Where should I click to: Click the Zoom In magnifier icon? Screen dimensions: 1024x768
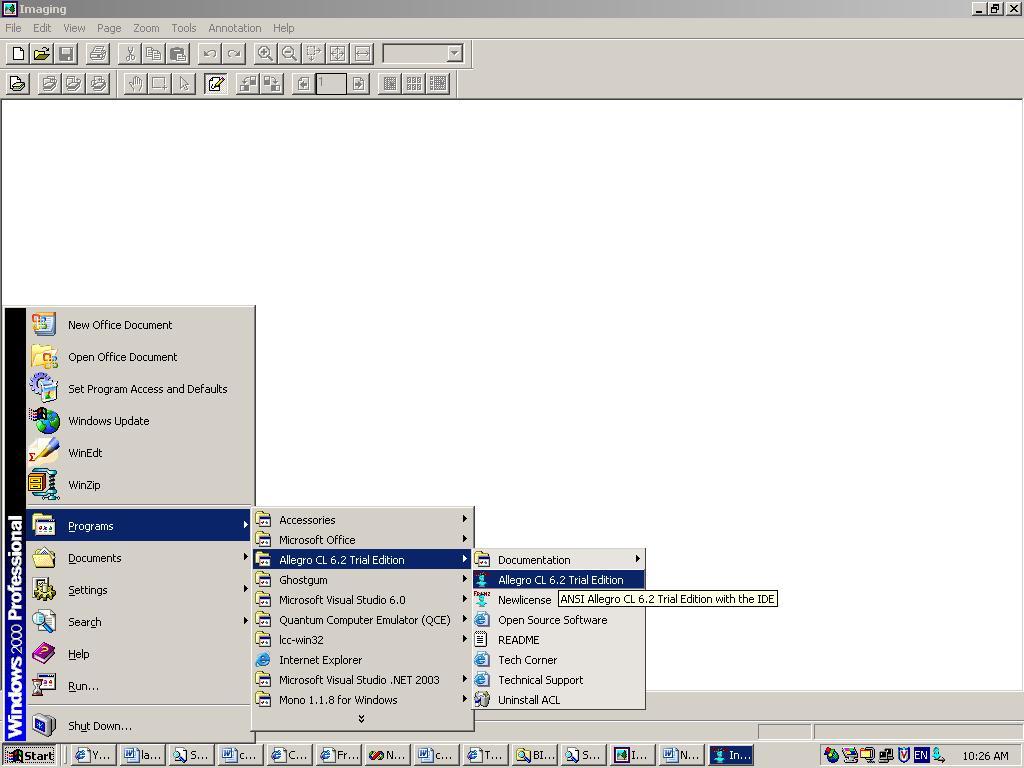coord(264,54)
